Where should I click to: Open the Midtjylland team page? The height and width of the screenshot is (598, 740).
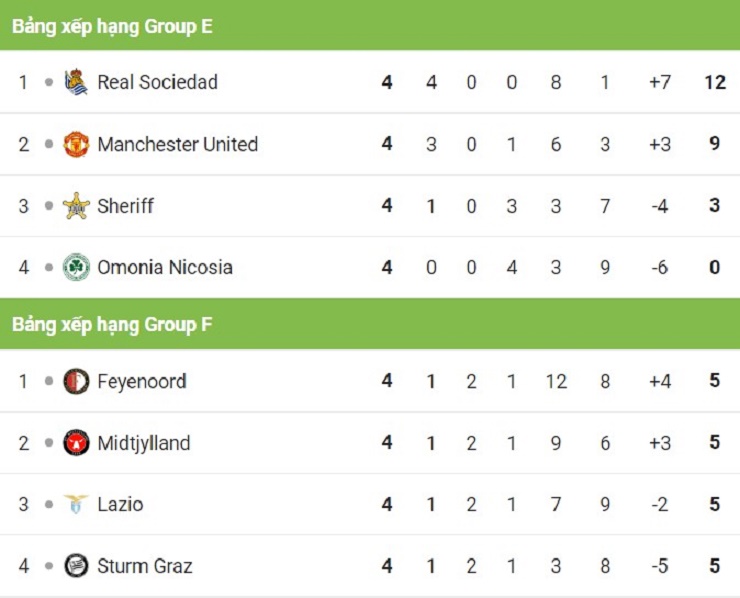[143, 443]
